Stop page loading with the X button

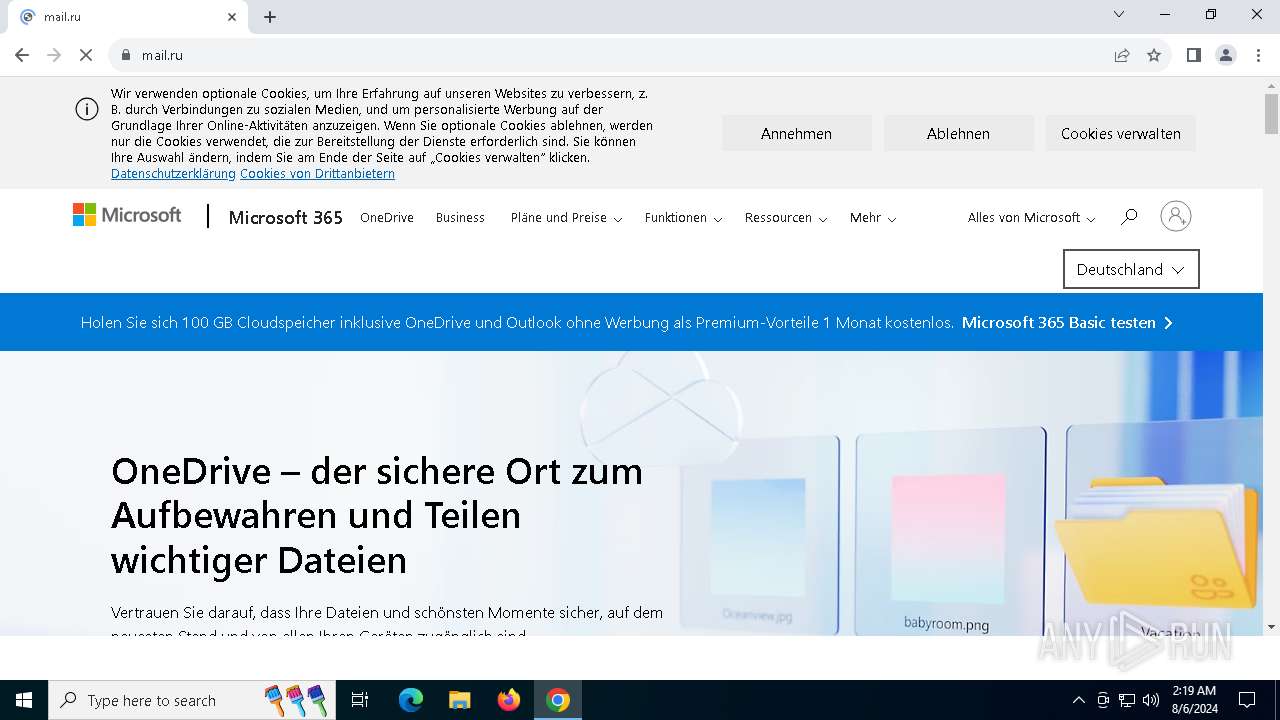(86, 55)
